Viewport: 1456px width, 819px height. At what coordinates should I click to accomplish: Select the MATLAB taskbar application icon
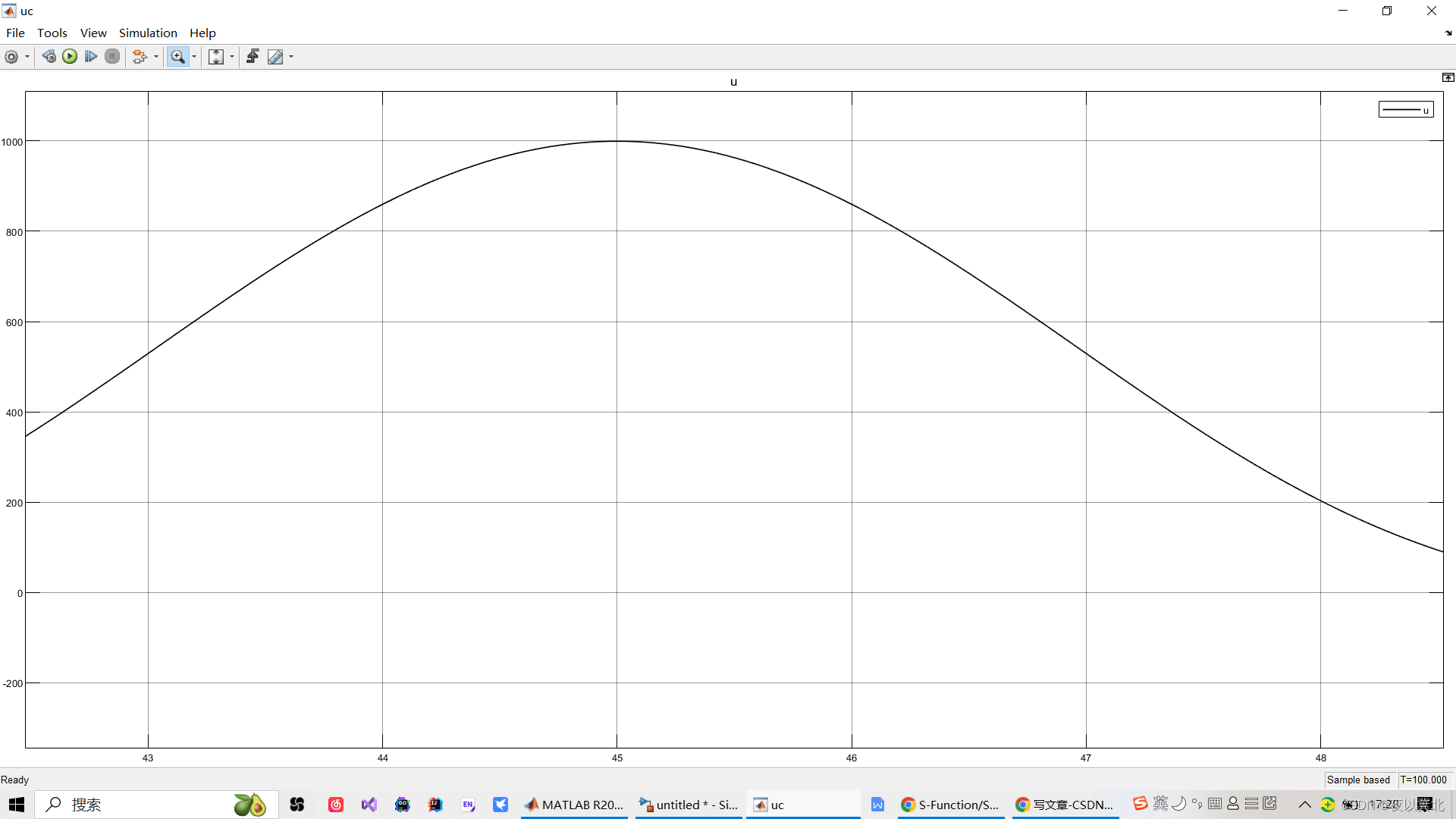[533, 804]
